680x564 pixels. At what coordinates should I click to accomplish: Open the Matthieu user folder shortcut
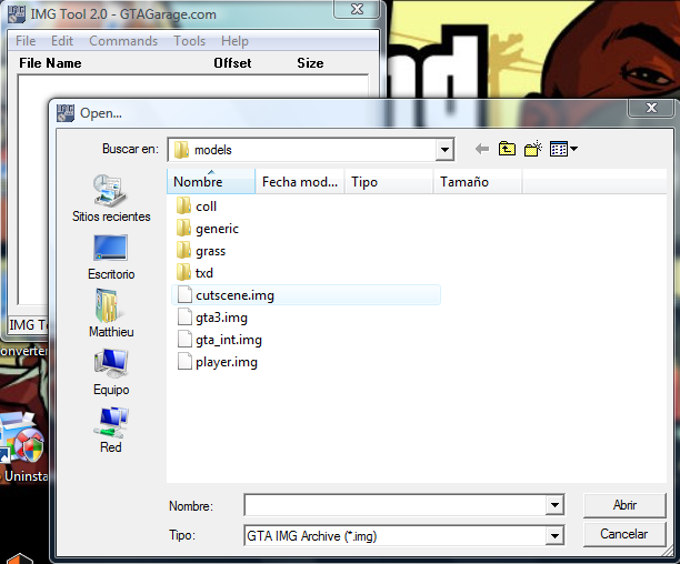tap(111, 313)
